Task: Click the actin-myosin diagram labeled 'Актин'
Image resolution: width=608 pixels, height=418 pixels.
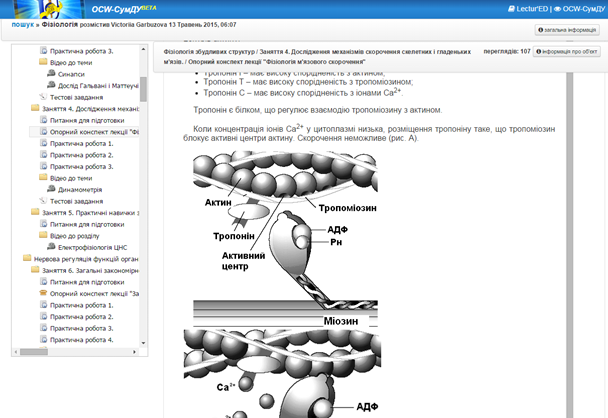Action: click(x=285, y=237)
